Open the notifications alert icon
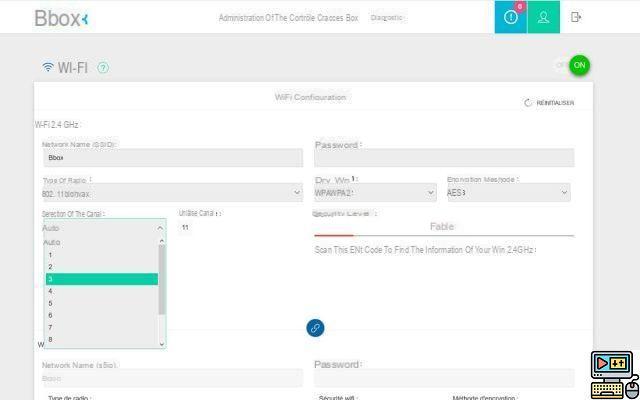Viewport: 640px width, 400px height. point(511,17)
